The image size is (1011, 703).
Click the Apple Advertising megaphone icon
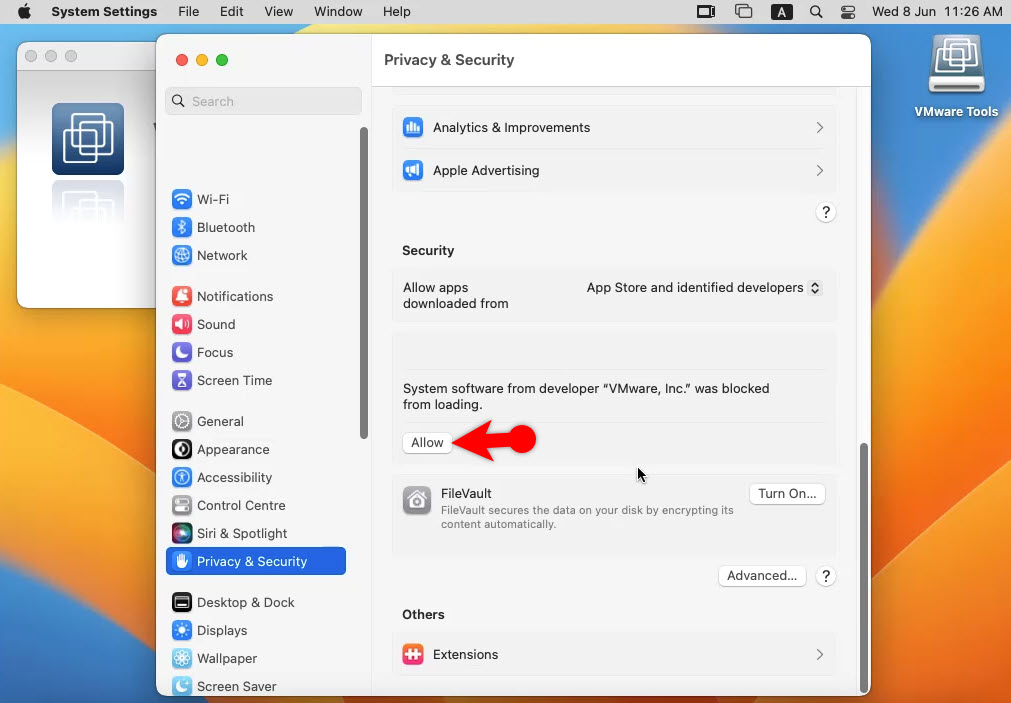click(413, 170)
